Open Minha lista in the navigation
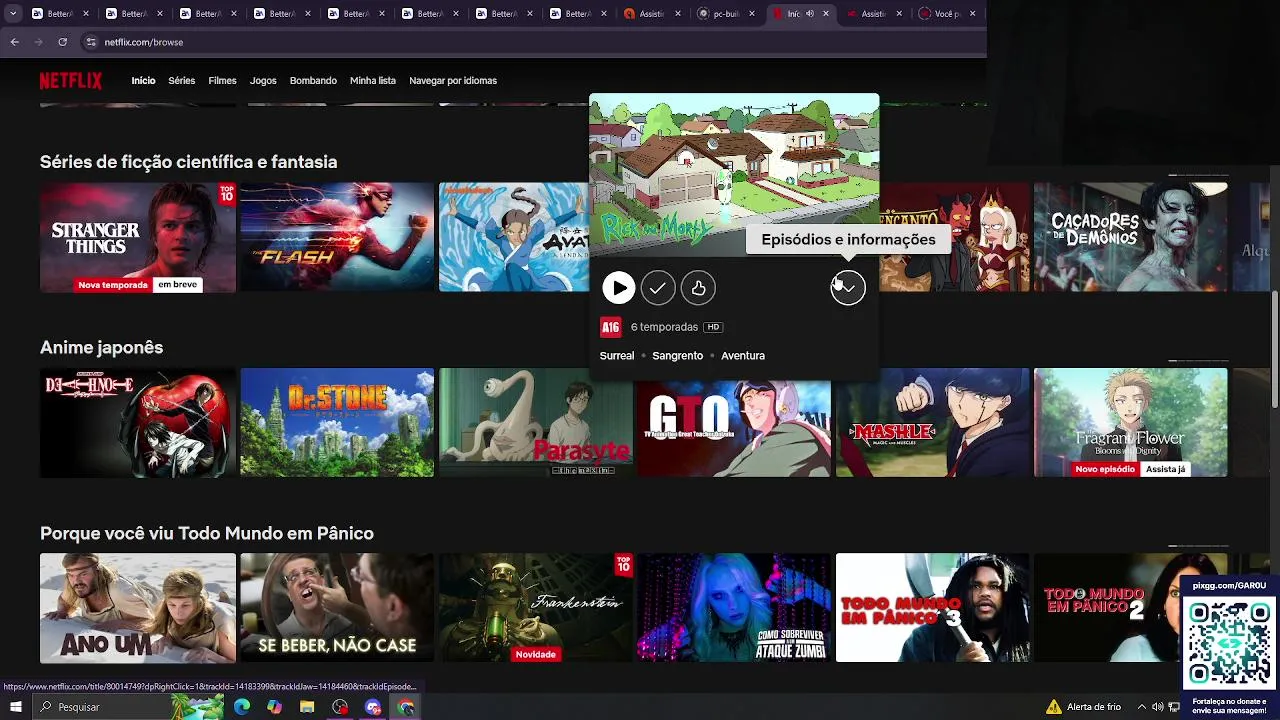Viewport: 1280px width, 720px height. 373,81
